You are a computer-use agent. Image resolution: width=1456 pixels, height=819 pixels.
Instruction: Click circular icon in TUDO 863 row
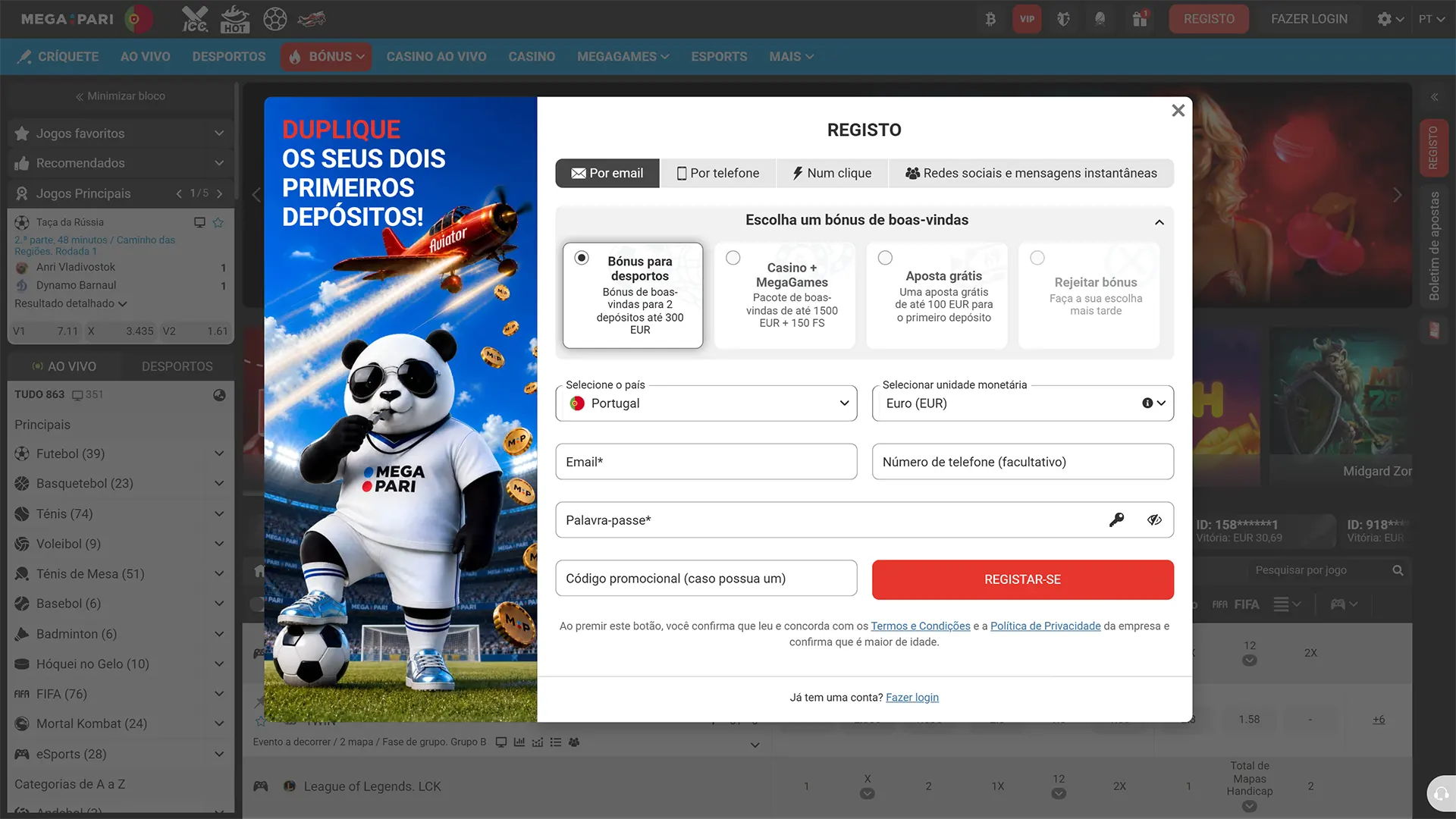click(x=219, y=395)
